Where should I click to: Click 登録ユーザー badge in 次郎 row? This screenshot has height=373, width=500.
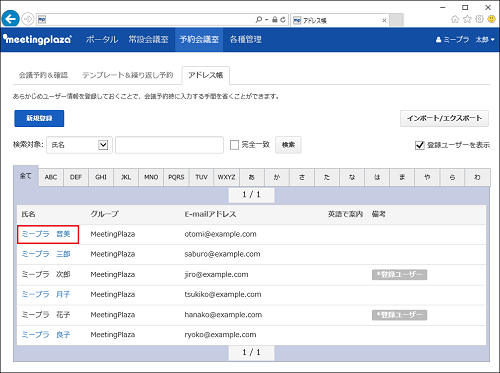coord(399,275)
